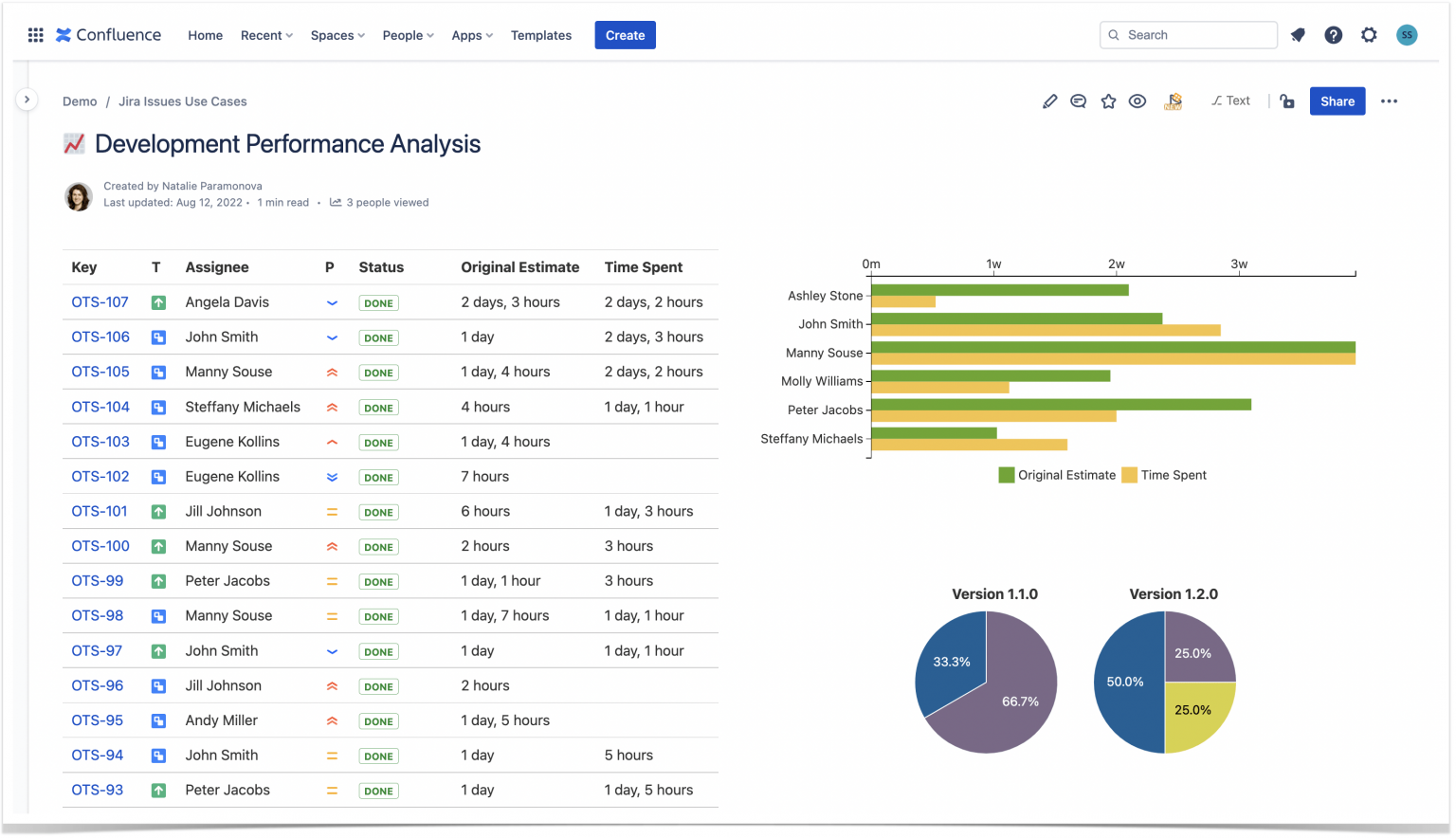Click the app switcher grid icon
The width and height of the screenshot is (1456, 838).
point(35,35)
